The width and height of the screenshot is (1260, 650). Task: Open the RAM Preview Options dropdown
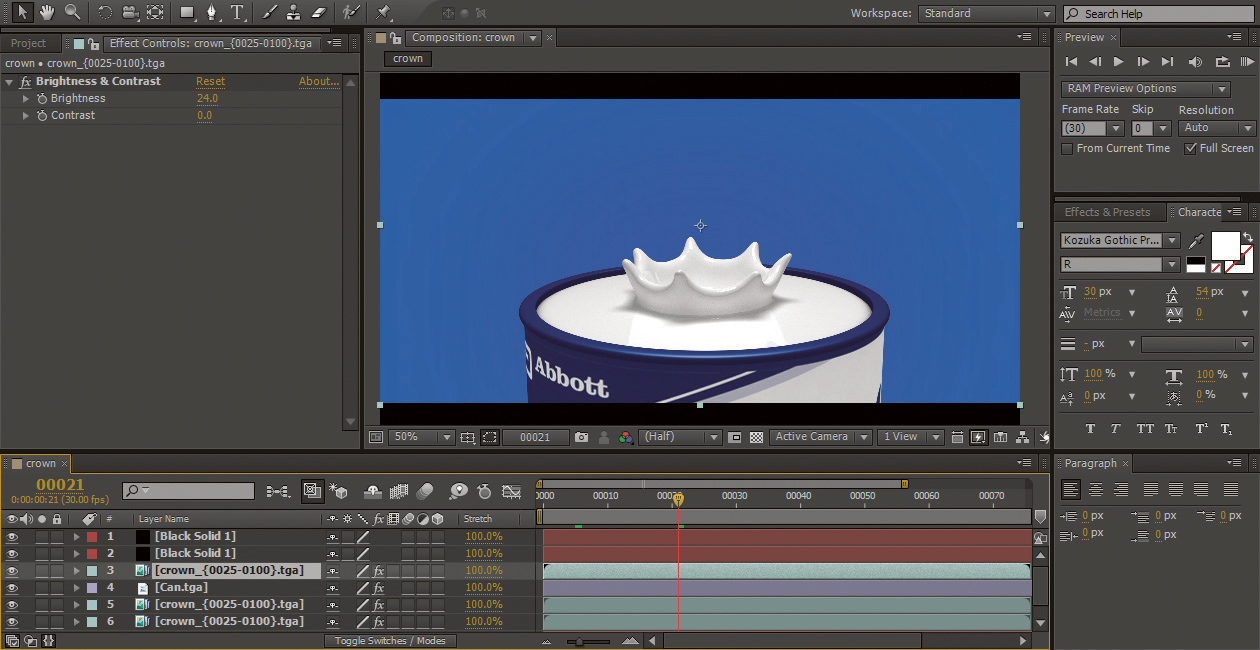pos(1145,88)
